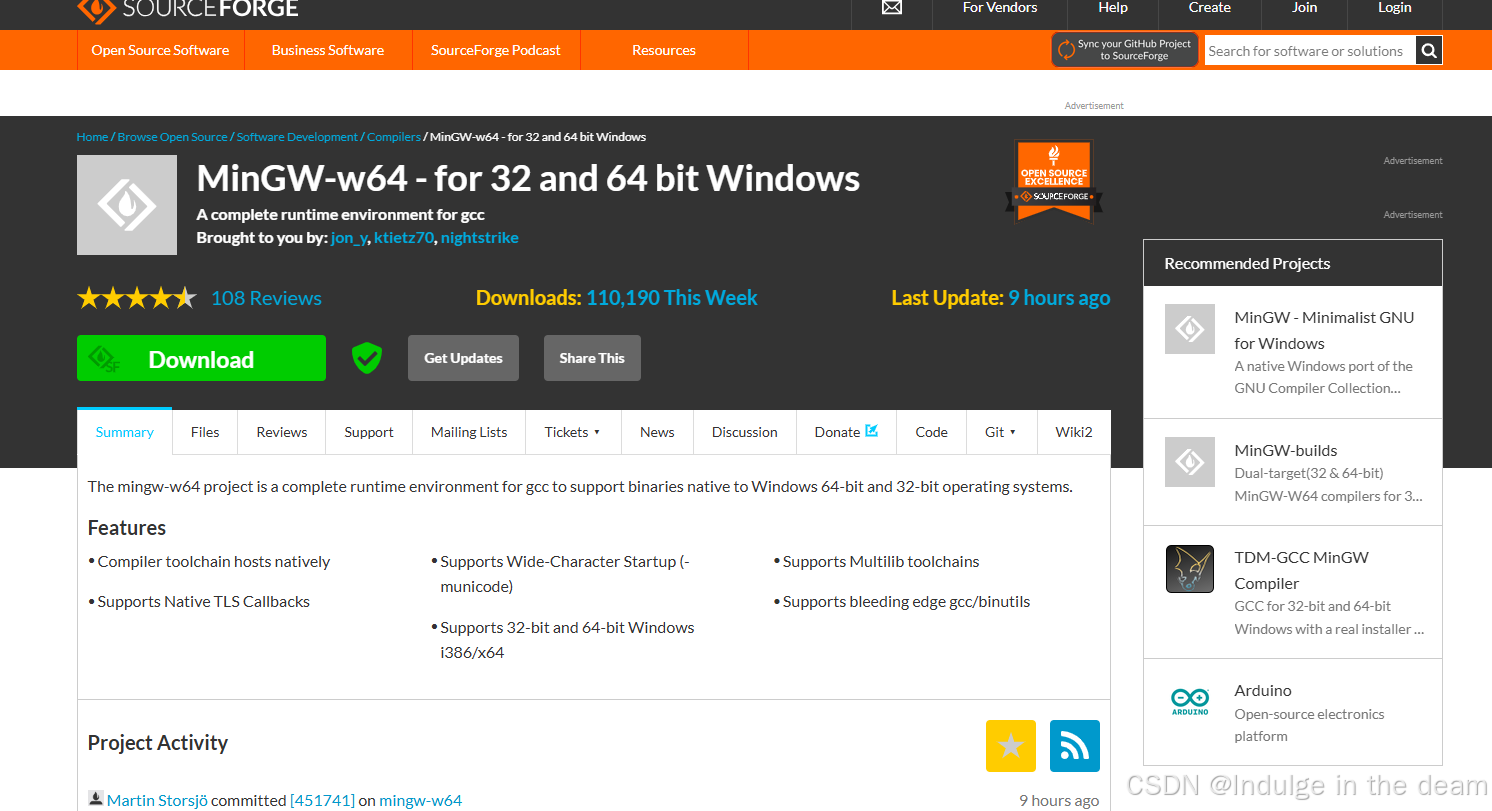
Task: Click the TDM-GCC MinGW Compiler title
Action: pos(1301,570)
